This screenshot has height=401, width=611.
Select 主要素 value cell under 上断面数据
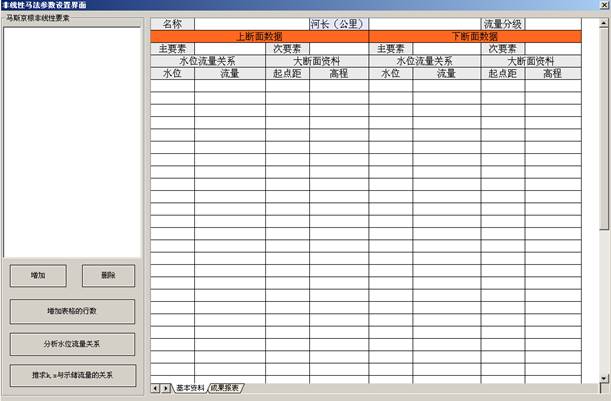click(x=229, y=48)
